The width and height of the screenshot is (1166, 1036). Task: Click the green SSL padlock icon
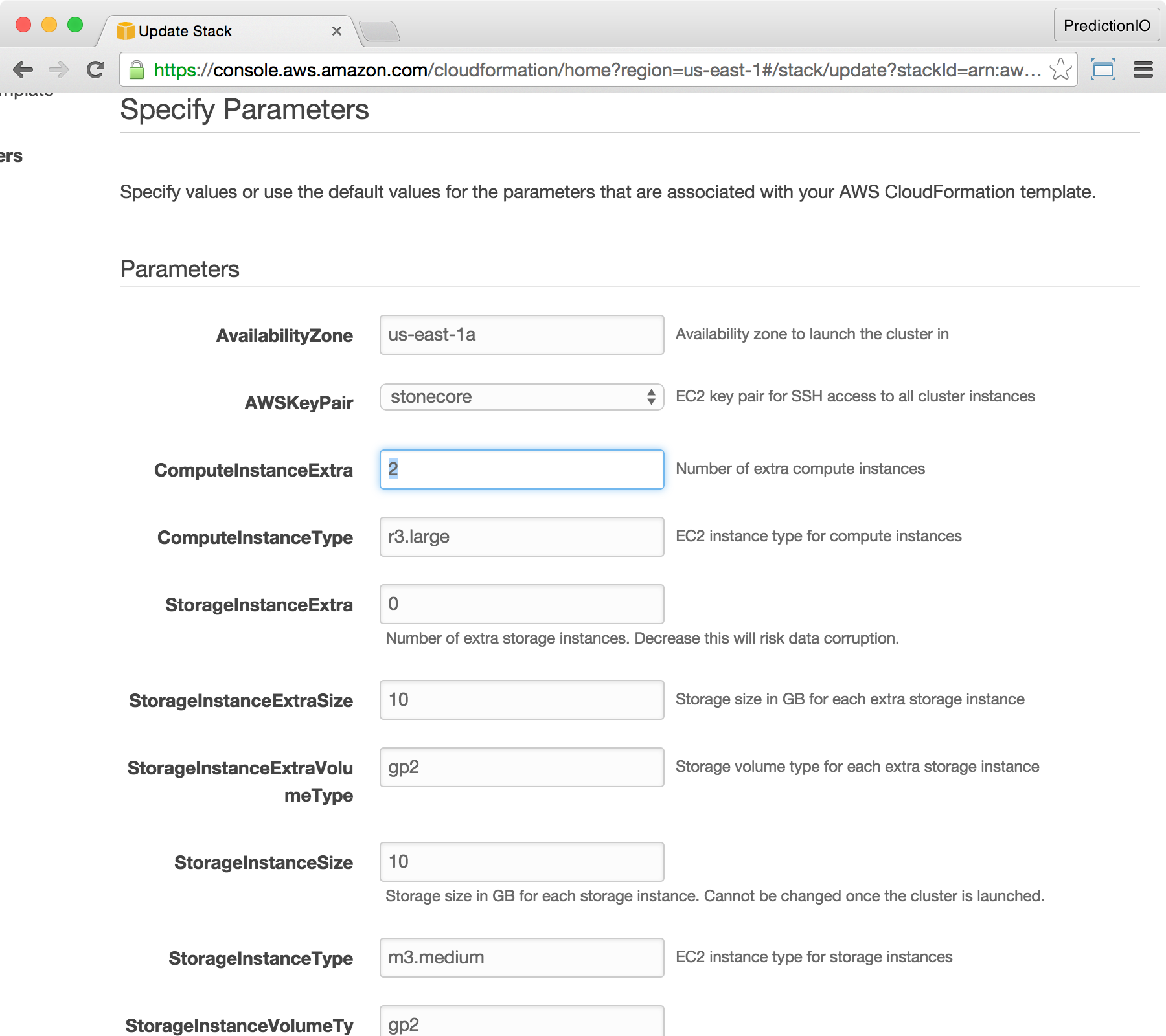pos(137,70)
